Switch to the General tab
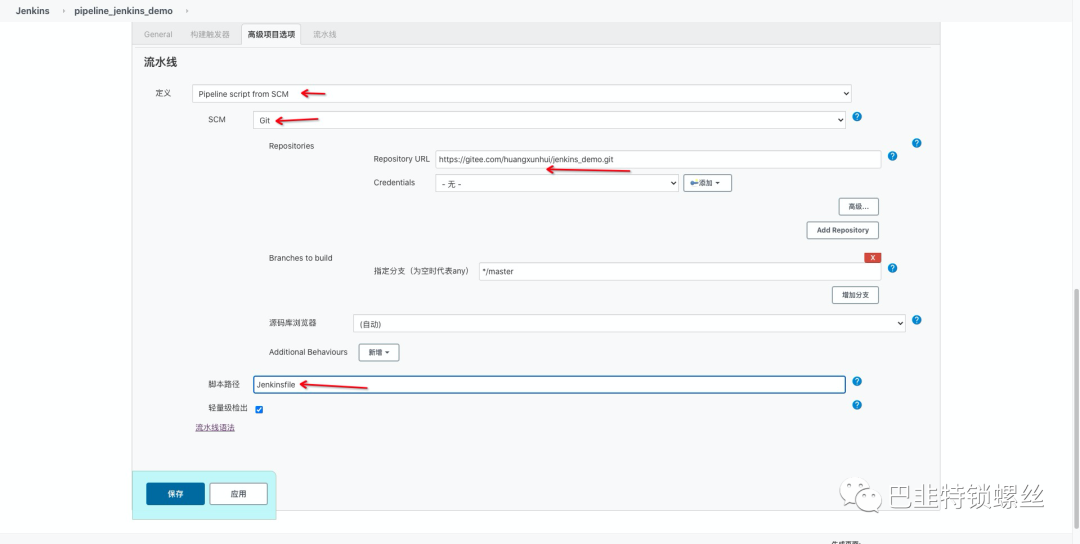The width and height of the screenshot is (1080, 544). point(158,34)
